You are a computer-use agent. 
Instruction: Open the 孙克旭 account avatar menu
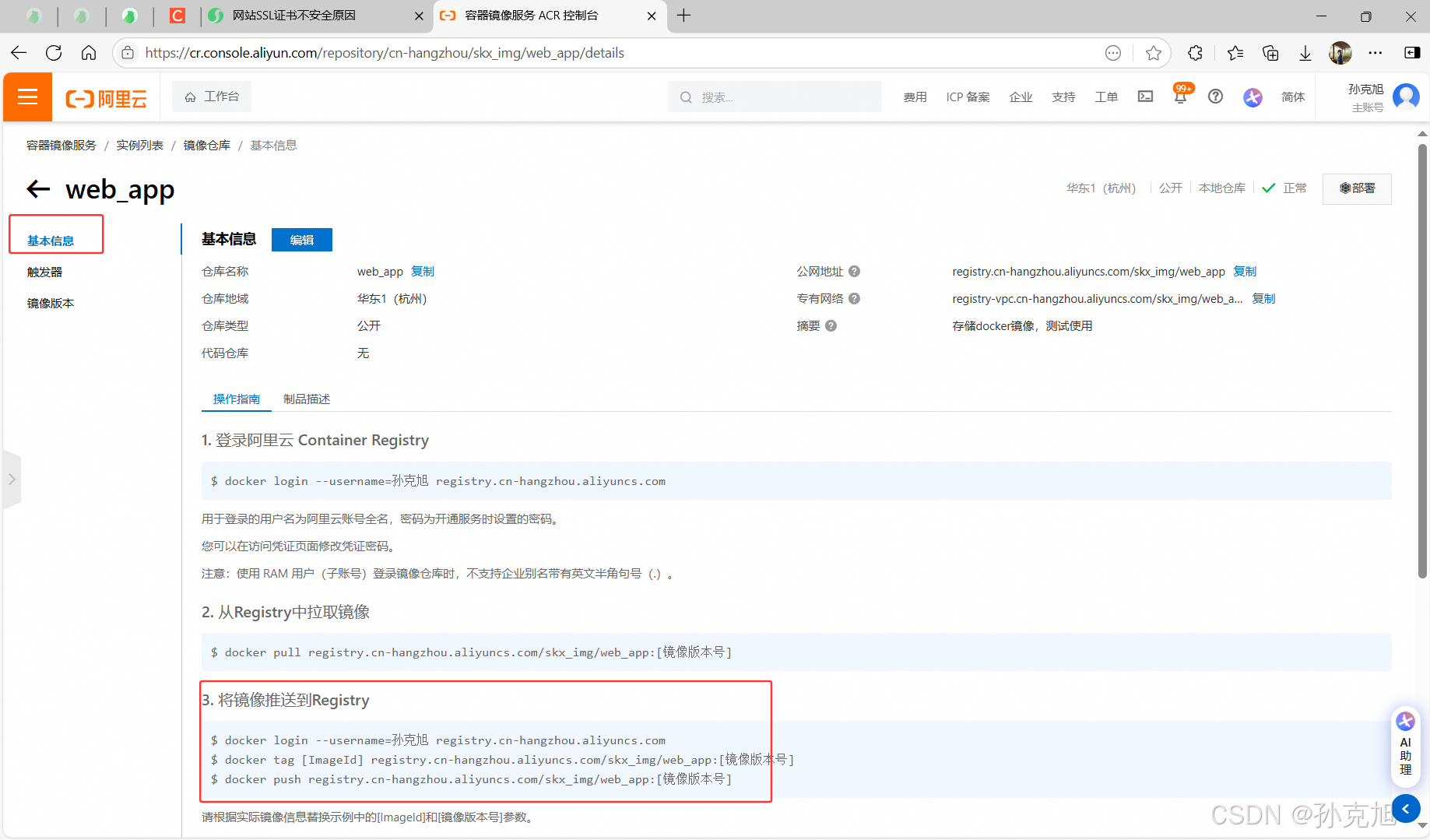1406,97
